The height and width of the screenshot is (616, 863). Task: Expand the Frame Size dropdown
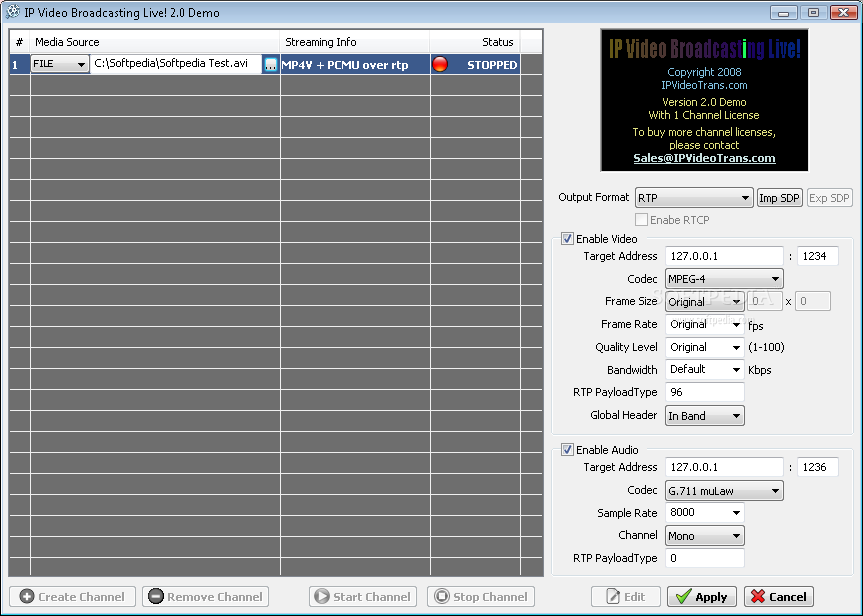coord(704,302)
